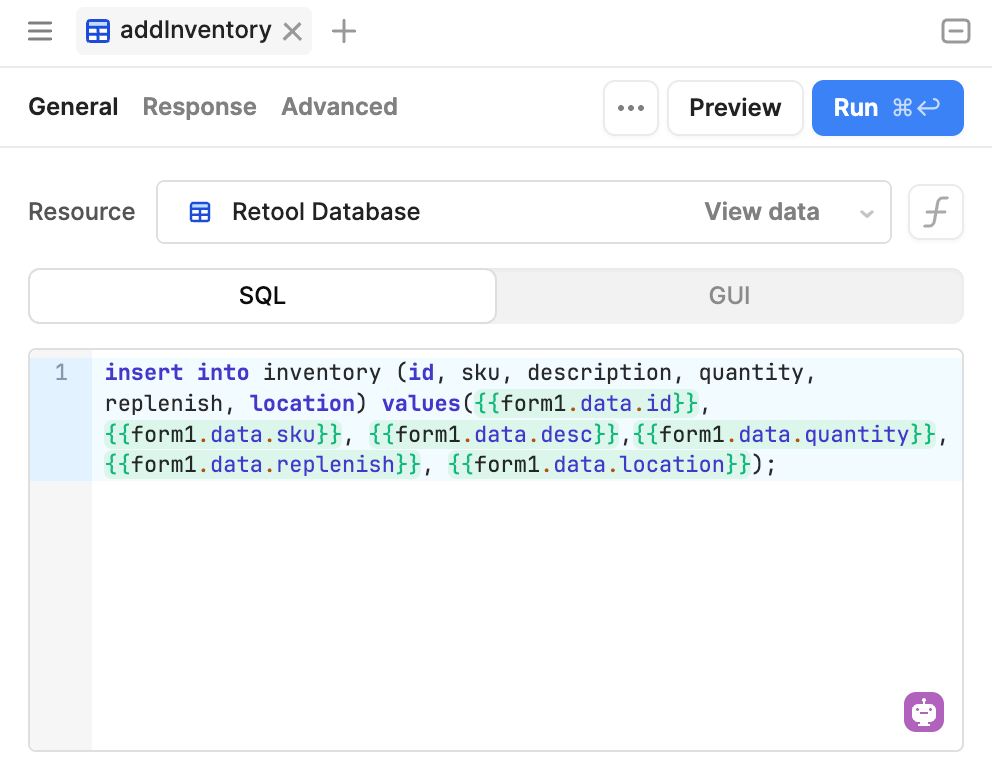This screenshot has width=992, height=768.
Task: Click {{form1.data.quantity}} expression in editor
Action: [784, 434]
